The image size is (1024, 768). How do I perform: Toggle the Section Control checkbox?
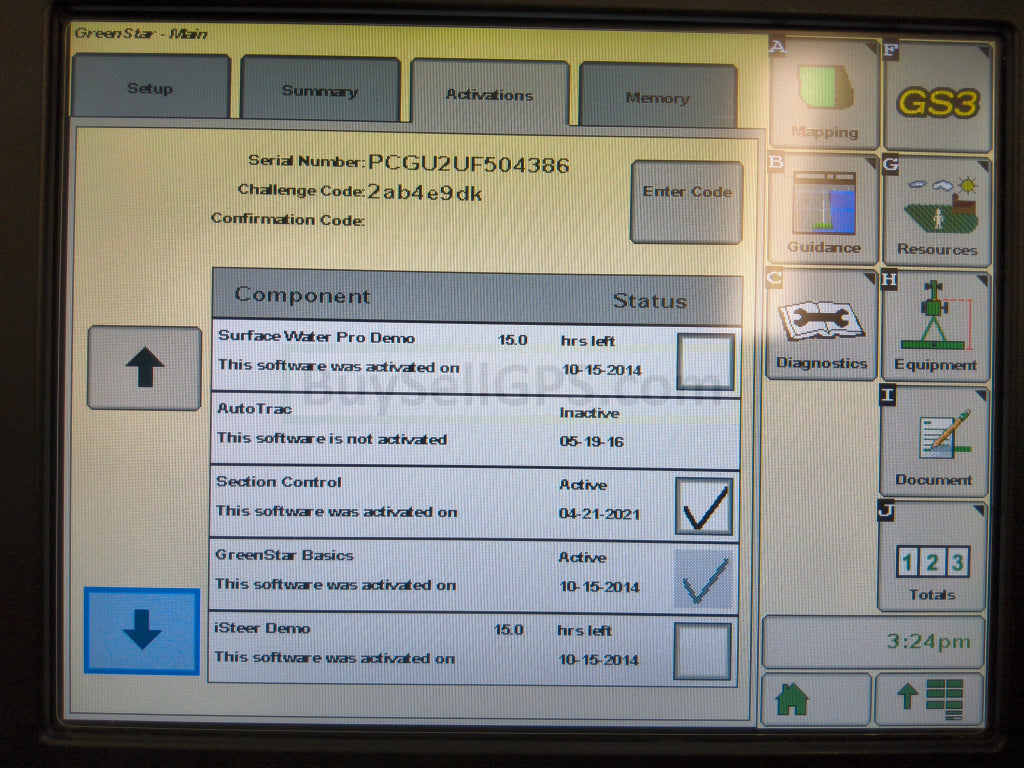[704, 506]
